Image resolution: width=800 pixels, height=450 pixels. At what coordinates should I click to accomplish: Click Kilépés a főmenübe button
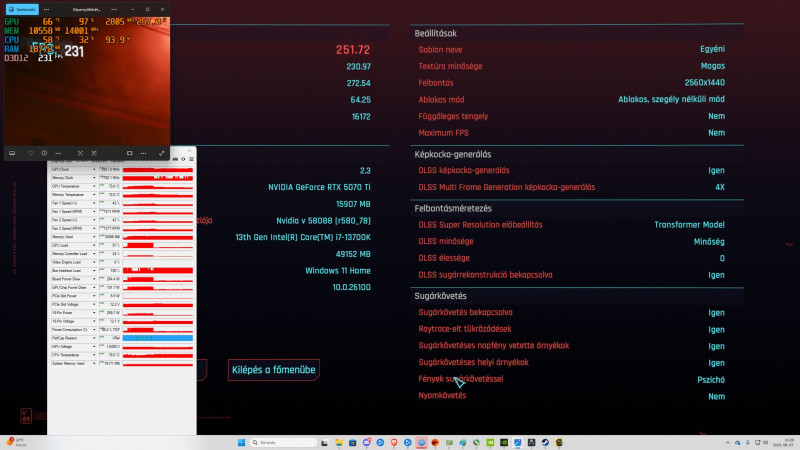pyautogui.click(x=273, y=370)
